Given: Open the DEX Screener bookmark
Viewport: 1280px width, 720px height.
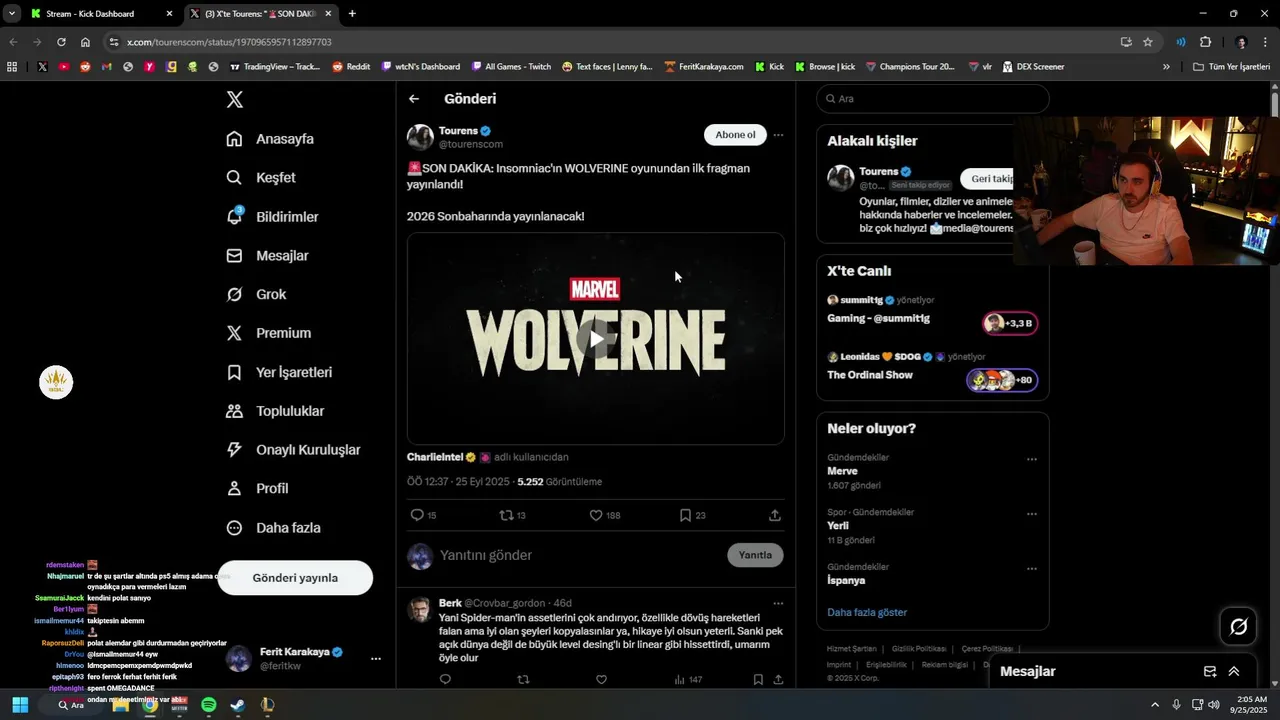Looking at the screenshot, I should (1033, 67).
